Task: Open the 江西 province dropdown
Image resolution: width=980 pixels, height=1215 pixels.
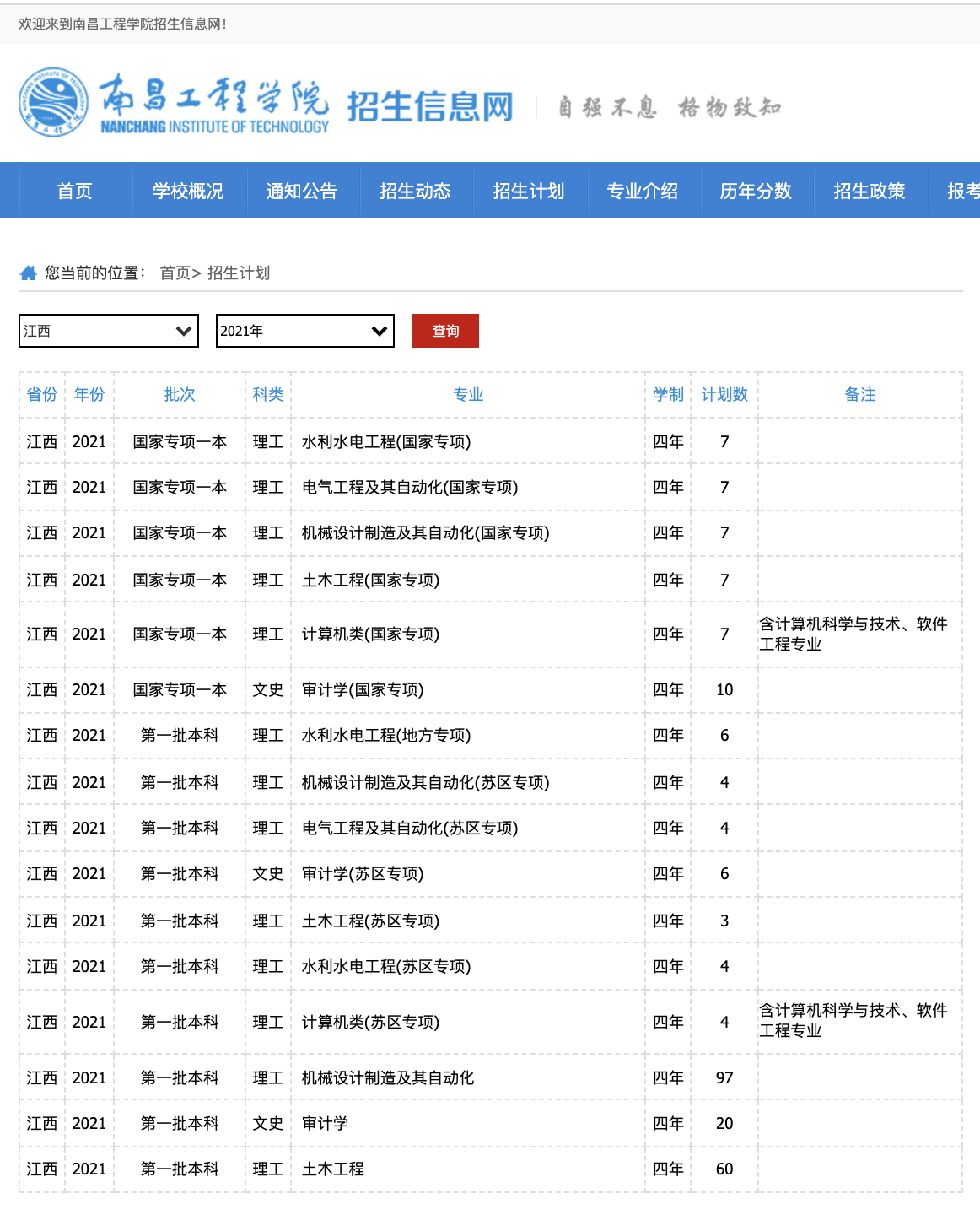Action: tap(109, 331)
